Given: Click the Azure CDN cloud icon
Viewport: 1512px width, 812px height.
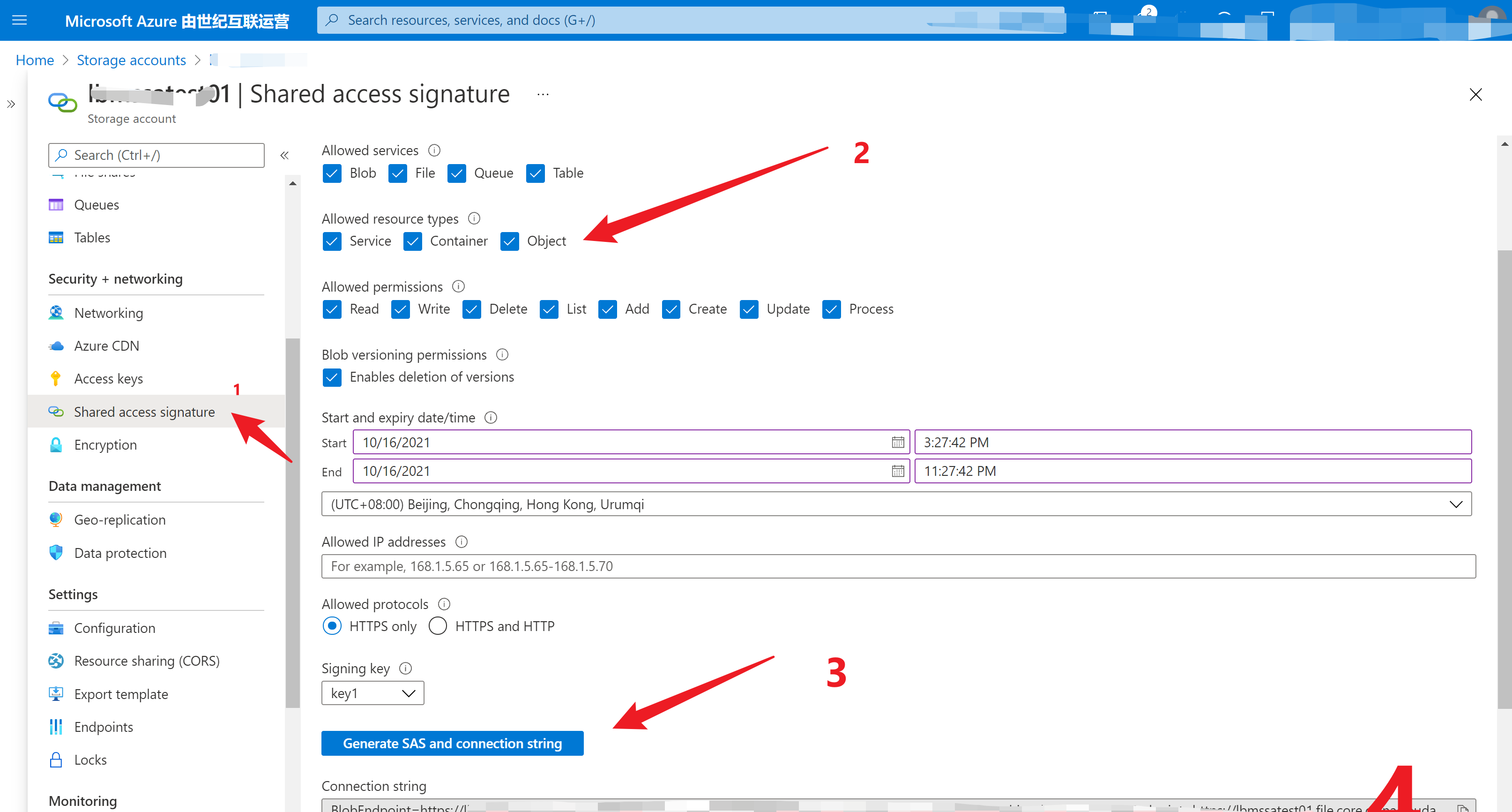Looking at the screenshot, I should pos(56,346).
